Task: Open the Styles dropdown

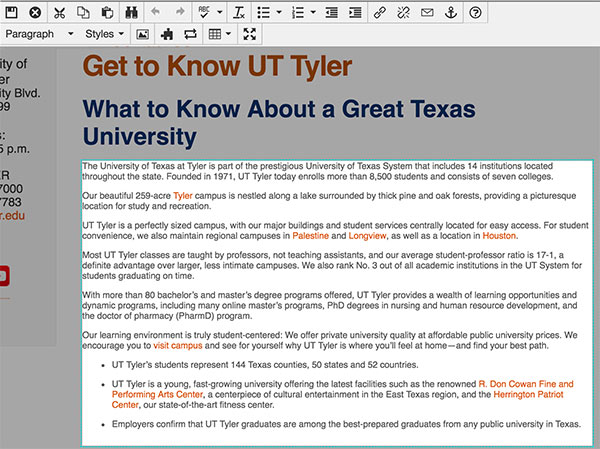Action: [104, 34]
